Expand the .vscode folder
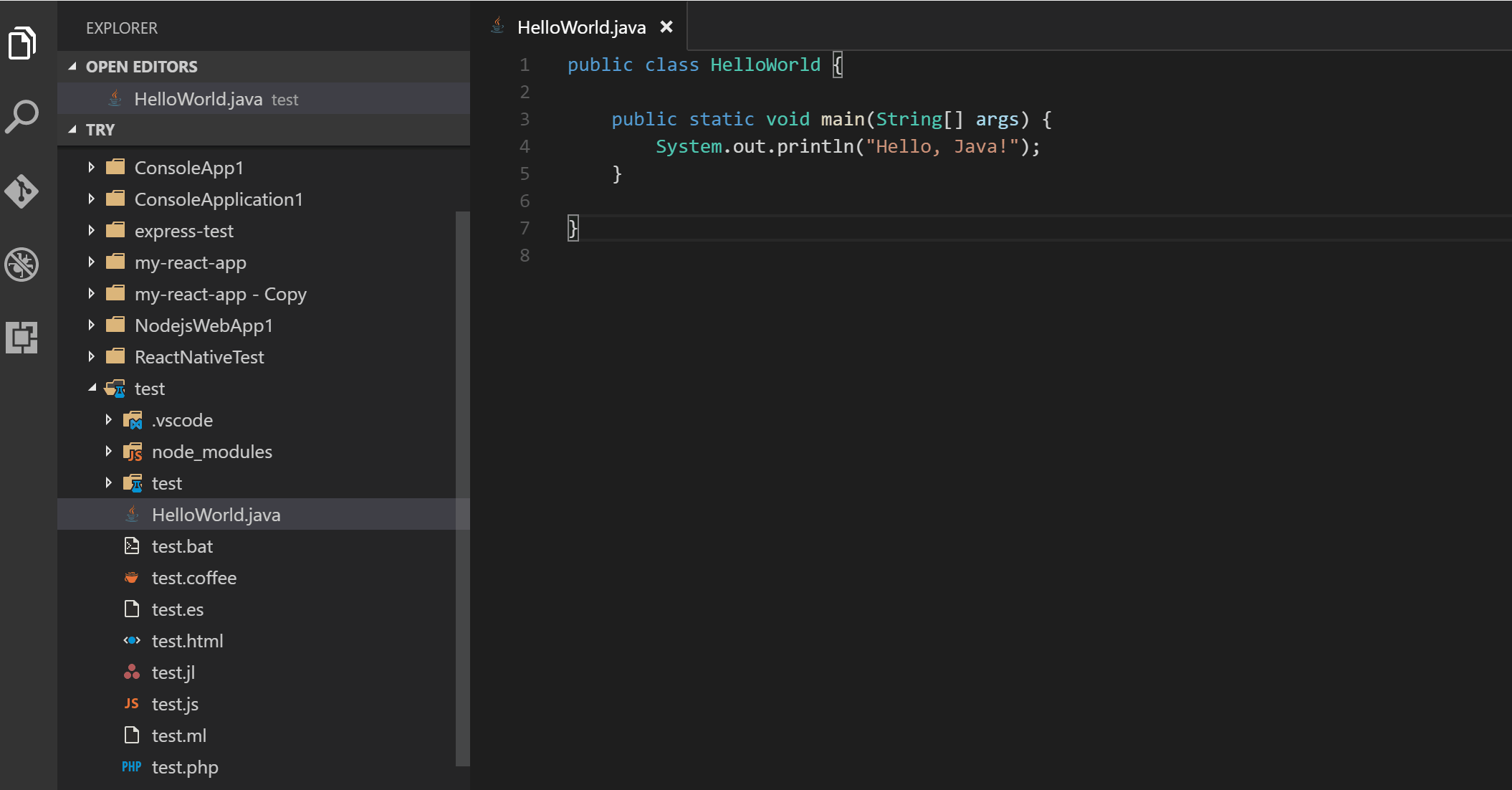Image resolution: width=1512 pixels, height=790 pixels. (108, 420)
